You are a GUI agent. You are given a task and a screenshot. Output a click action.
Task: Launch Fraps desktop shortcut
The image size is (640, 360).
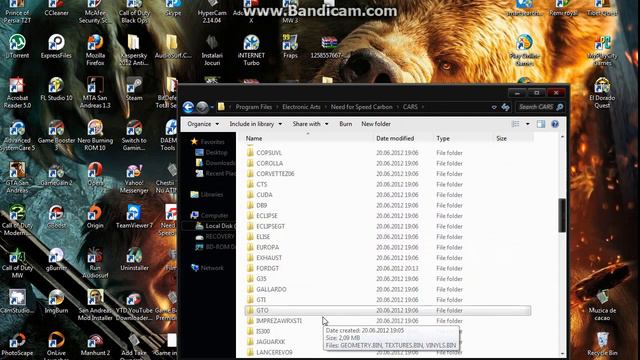click(290, 46)
